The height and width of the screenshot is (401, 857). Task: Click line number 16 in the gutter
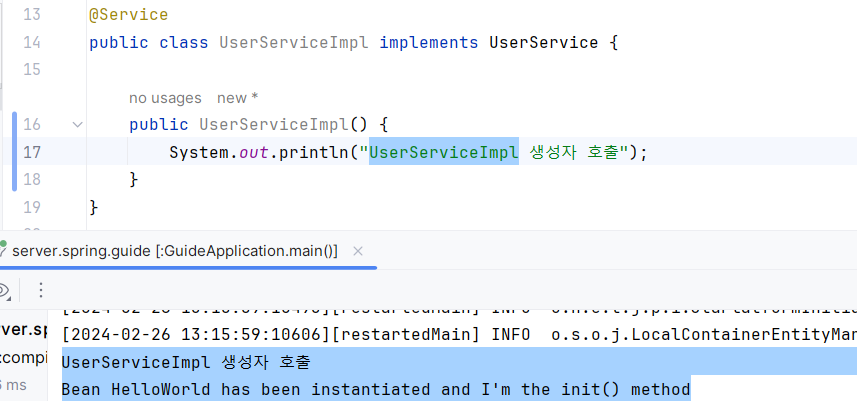[32, 125]
